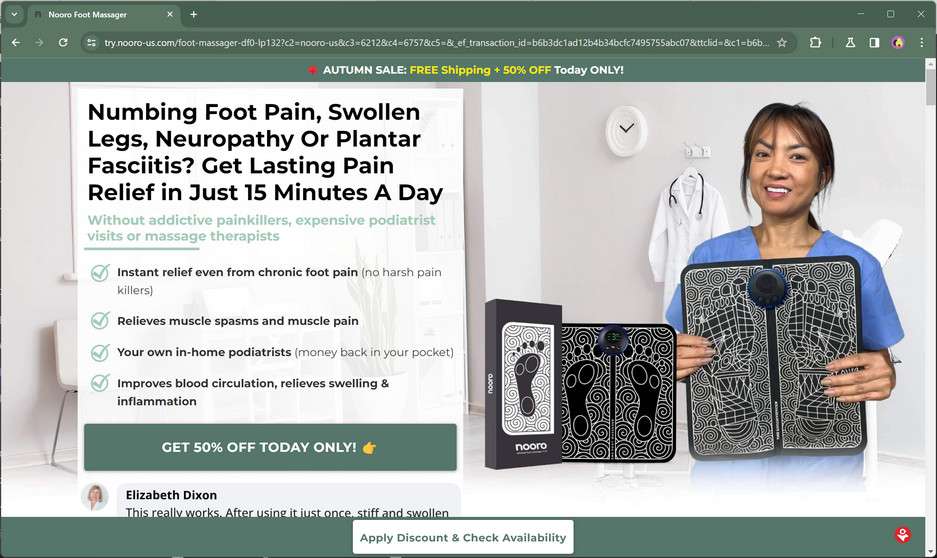
Task: Click GET 50% OFF TODAY ONLY button
Action: coord(270,447)
